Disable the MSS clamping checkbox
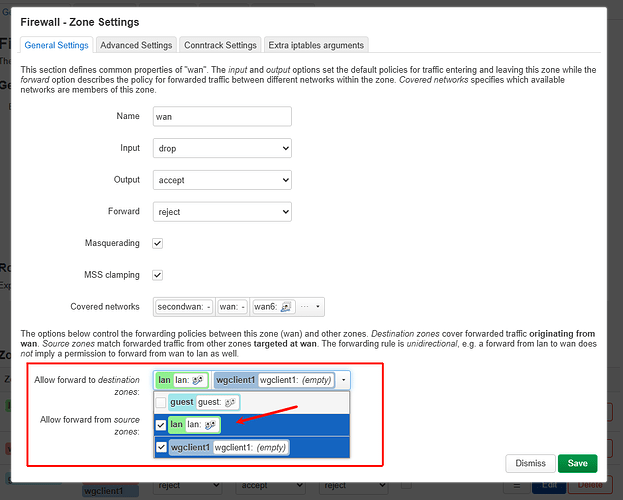The image size is (623, 500). click(x=157, y=275)
